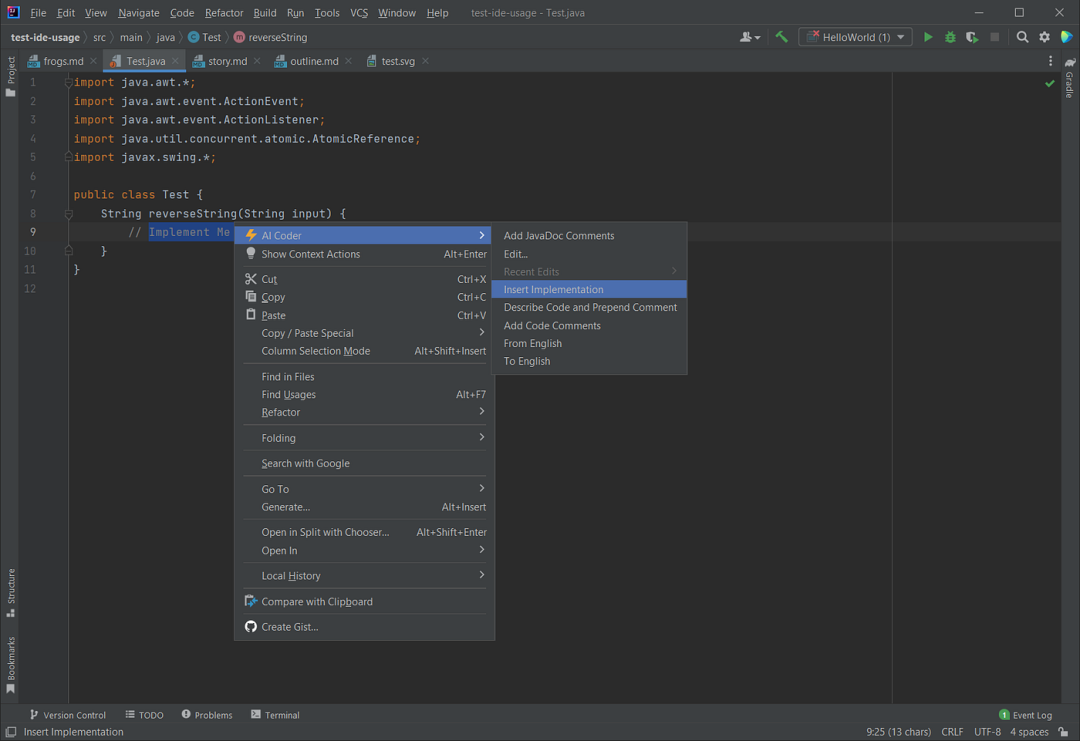Switch to the story.md tab
Screen dimensions: 1080x741
click(x=227, y=60)
